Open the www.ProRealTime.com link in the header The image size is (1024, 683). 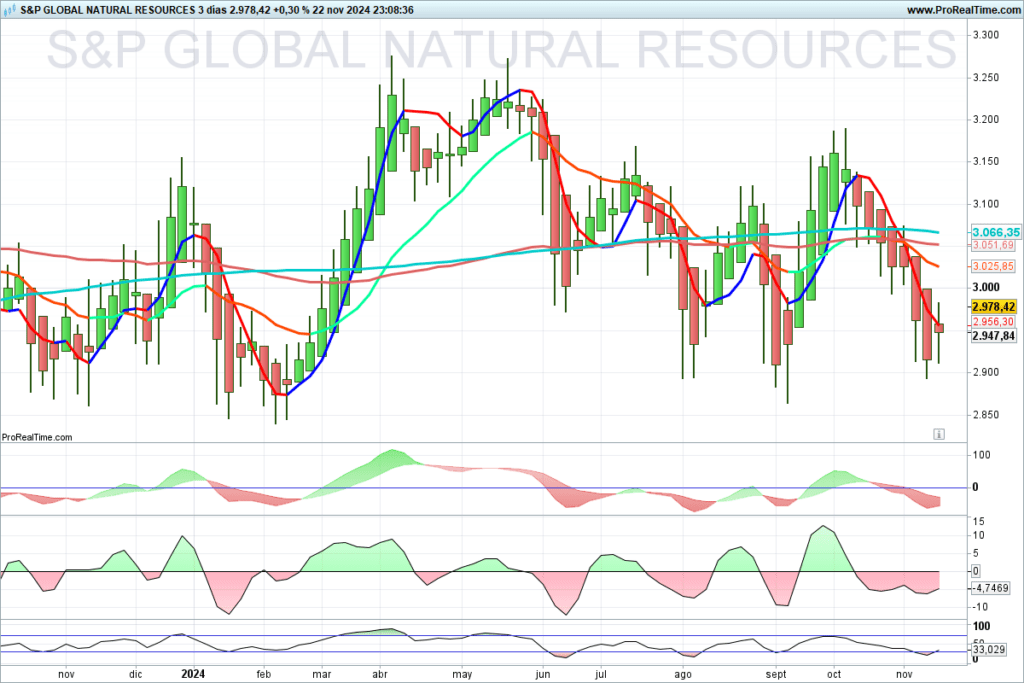coord(963,10)
